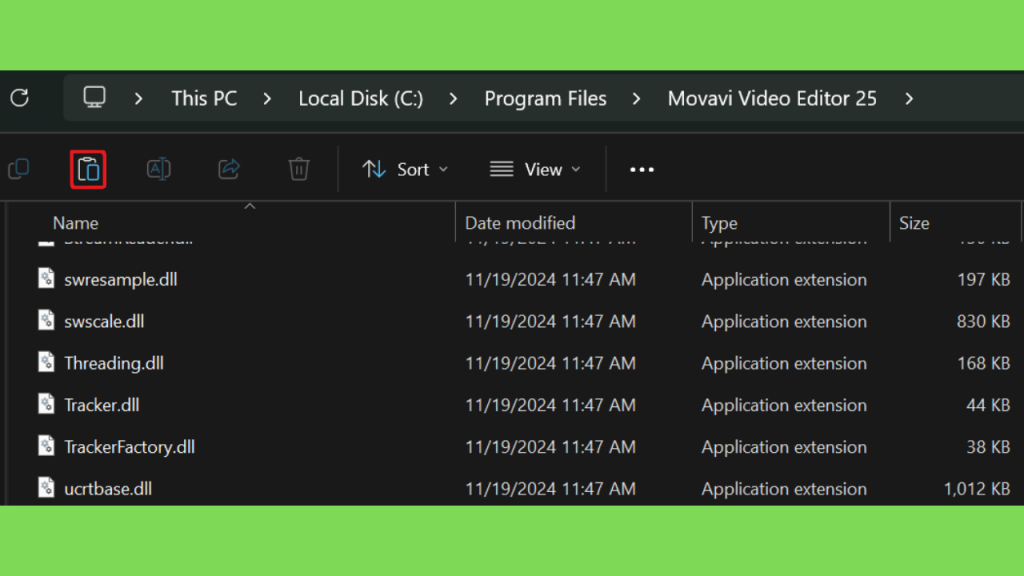Expand chevron after This PC
1024x576 pixels.
click(x=267, y=99)
